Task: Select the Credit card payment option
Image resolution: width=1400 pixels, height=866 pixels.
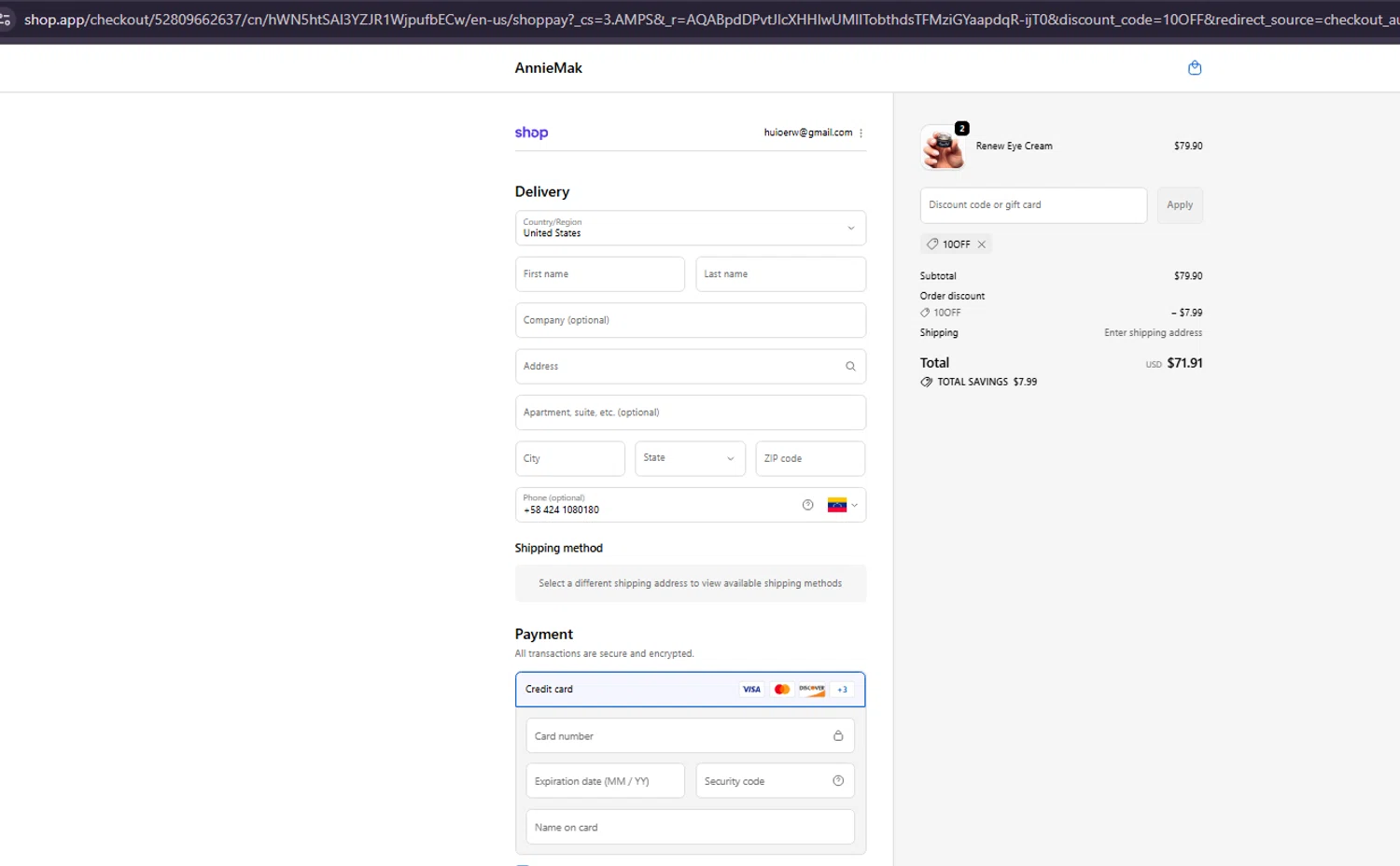Action: coord(691,690)
